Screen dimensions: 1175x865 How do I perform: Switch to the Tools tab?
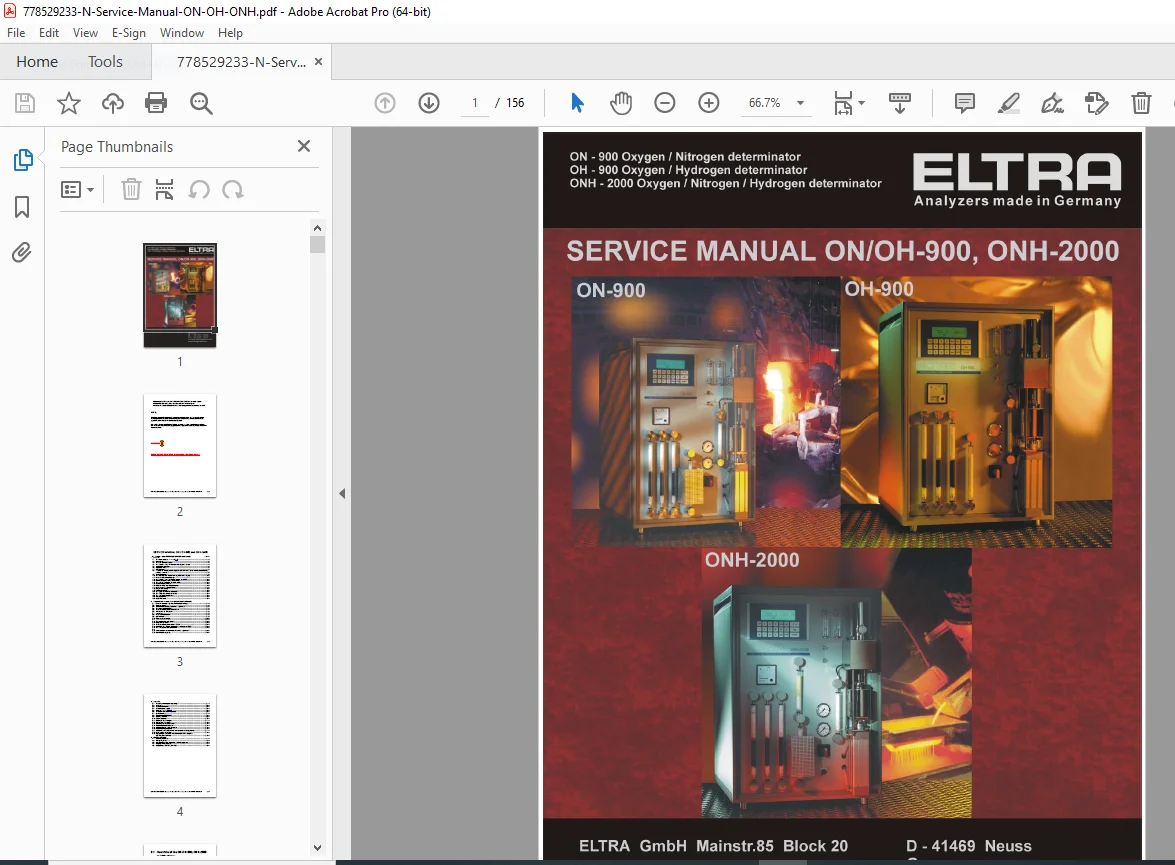pos(105,61)
